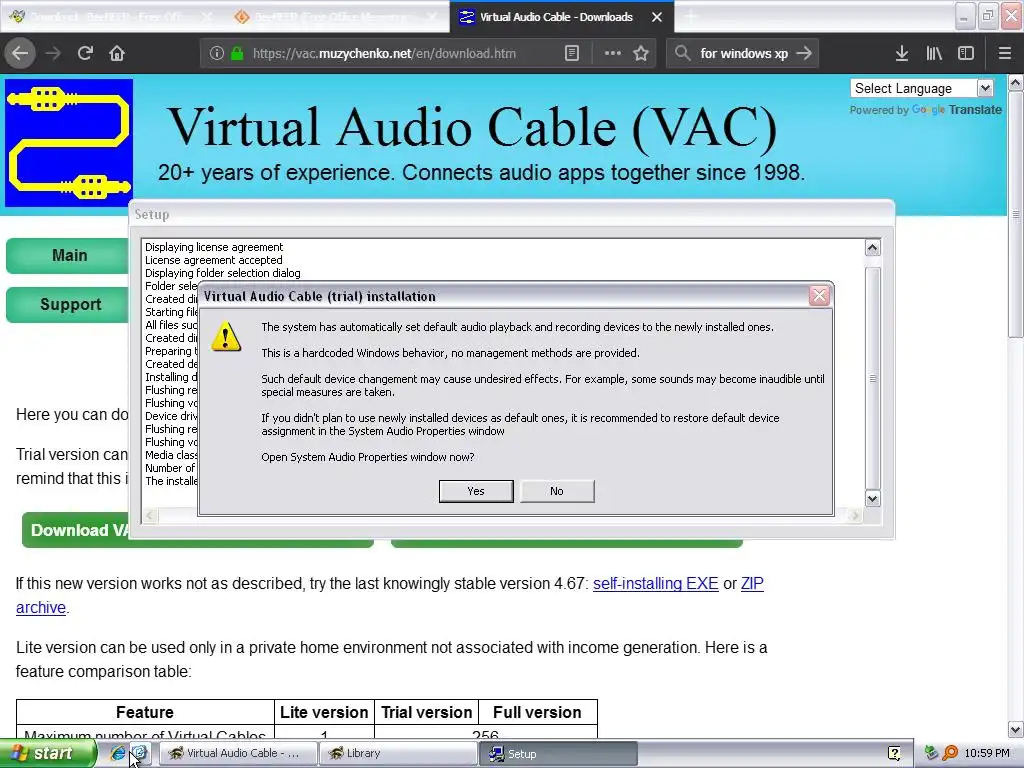Click No in the installation dialog
The height and width of the screenshot is (768, 1024).
pos(557,491)
